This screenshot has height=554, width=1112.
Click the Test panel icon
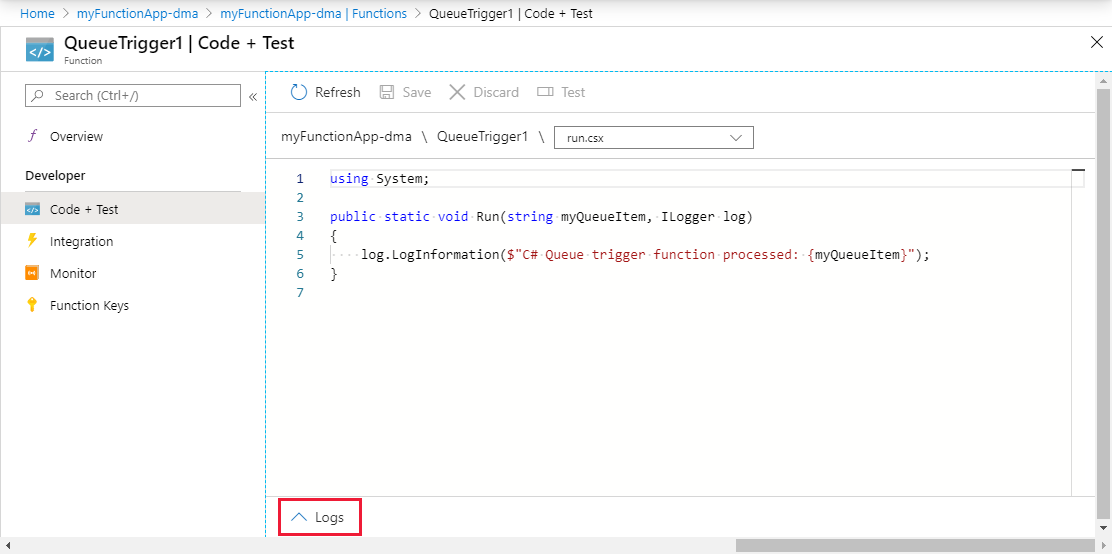click(545, 92)
